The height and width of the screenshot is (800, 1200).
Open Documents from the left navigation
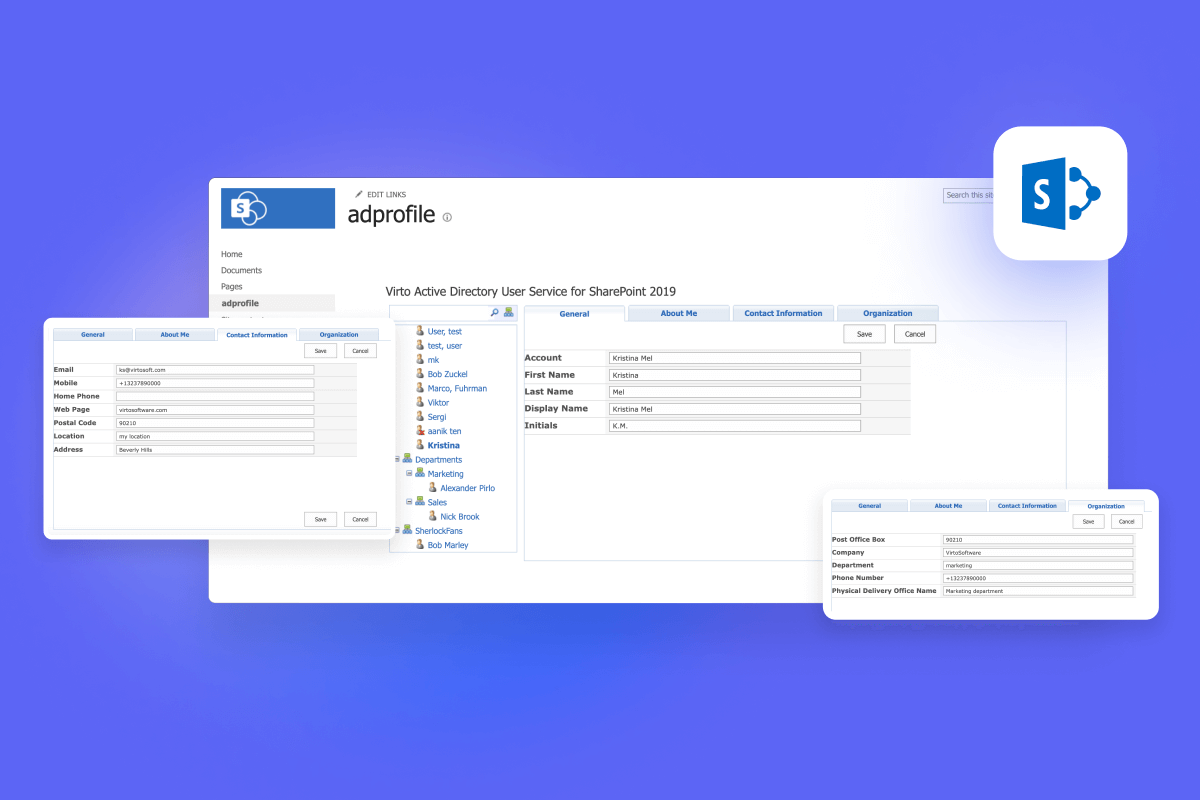tap(241, 269)
